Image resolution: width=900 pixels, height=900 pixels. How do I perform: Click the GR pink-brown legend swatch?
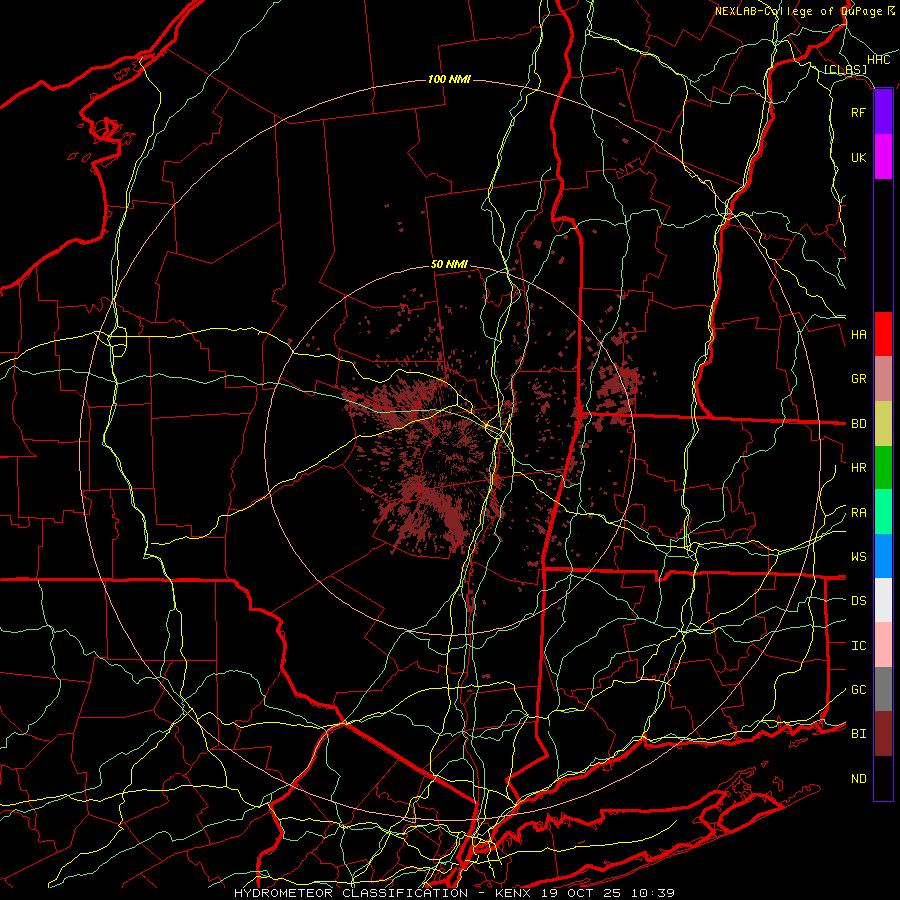point(883,379)
